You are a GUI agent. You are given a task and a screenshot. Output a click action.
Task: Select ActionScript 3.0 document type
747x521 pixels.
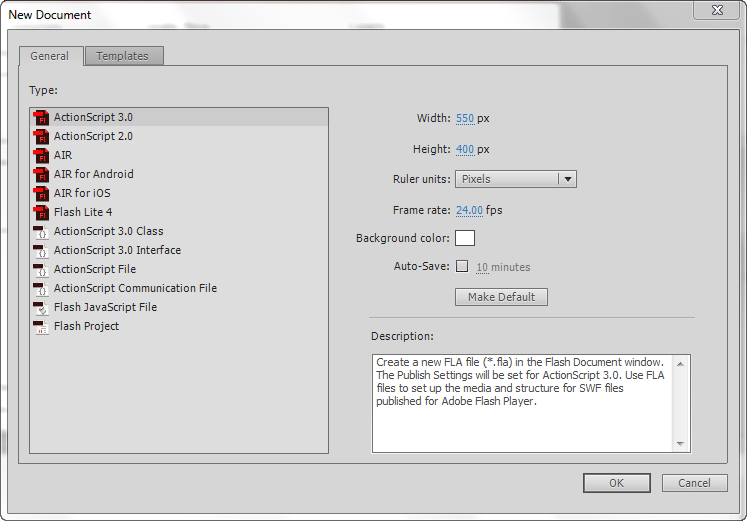click(179, 117)
